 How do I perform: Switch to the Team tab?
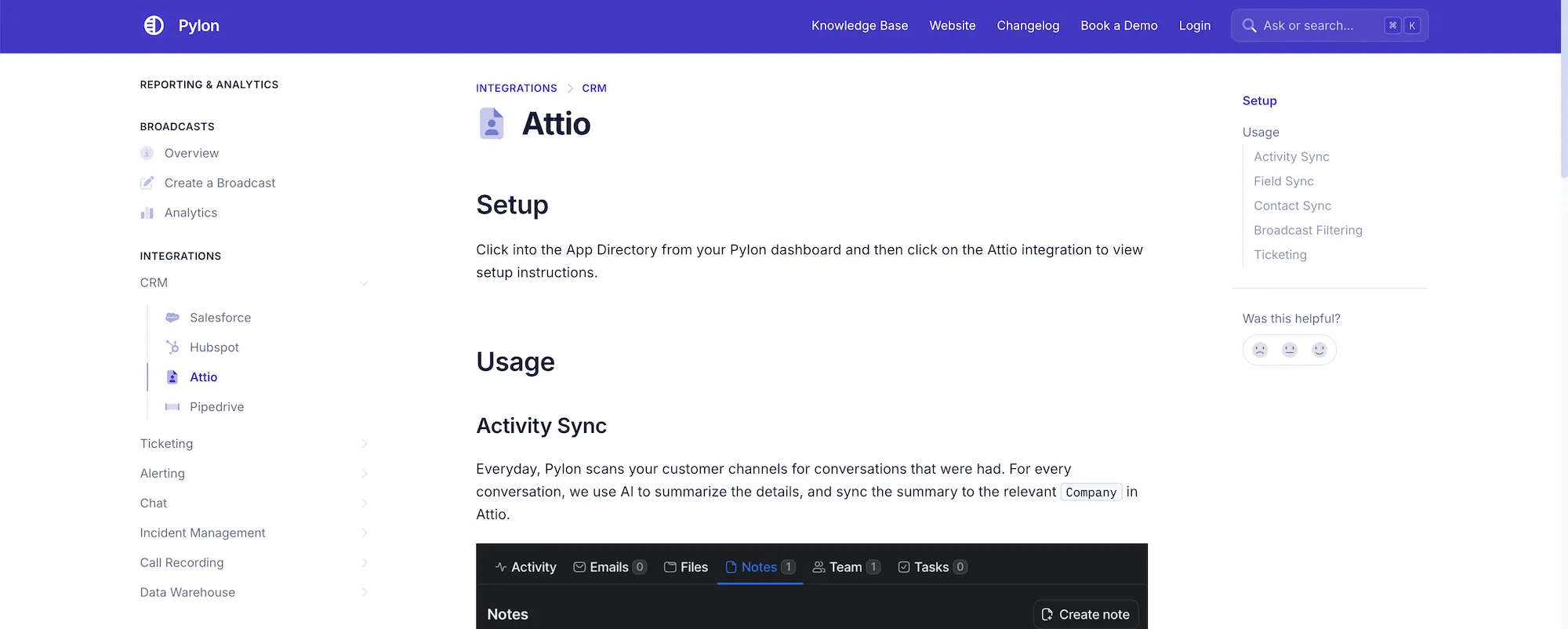pos(846,567)
